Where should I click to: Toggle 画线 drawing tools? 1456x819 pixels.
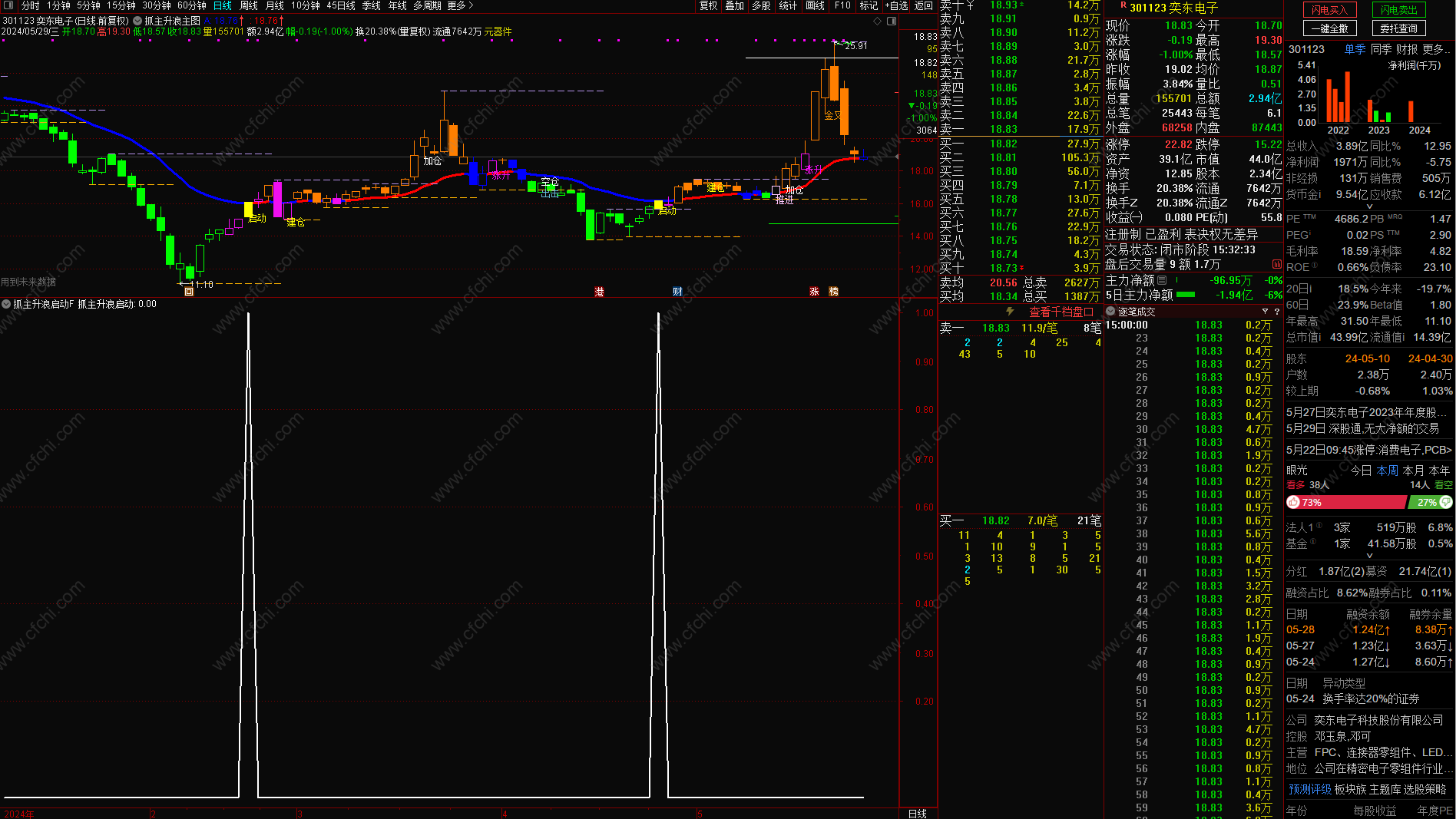coord(815,5)
